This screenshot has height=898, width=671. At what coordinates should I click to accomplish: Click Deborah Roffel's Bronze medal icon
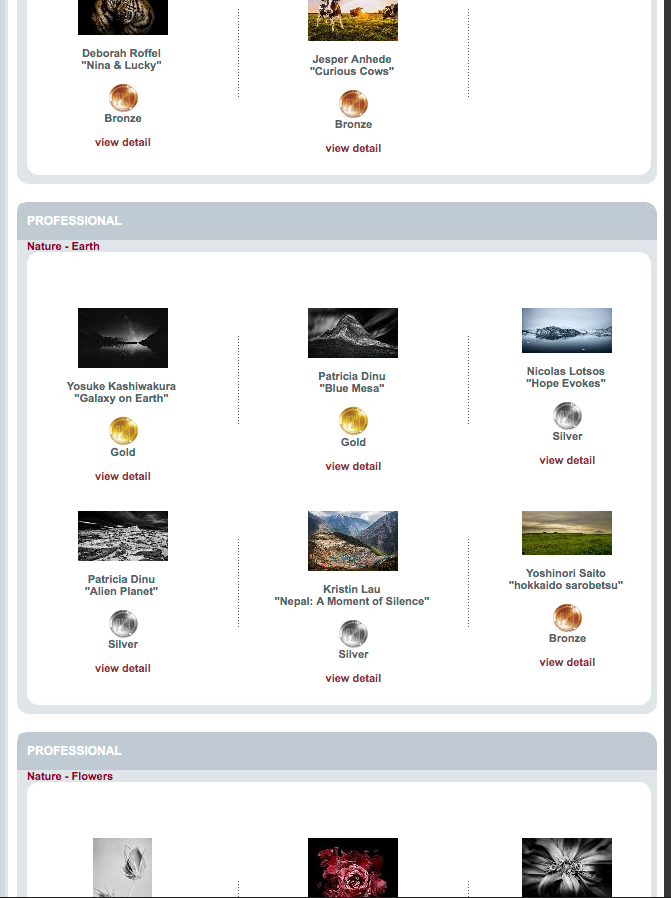[123, 98]
